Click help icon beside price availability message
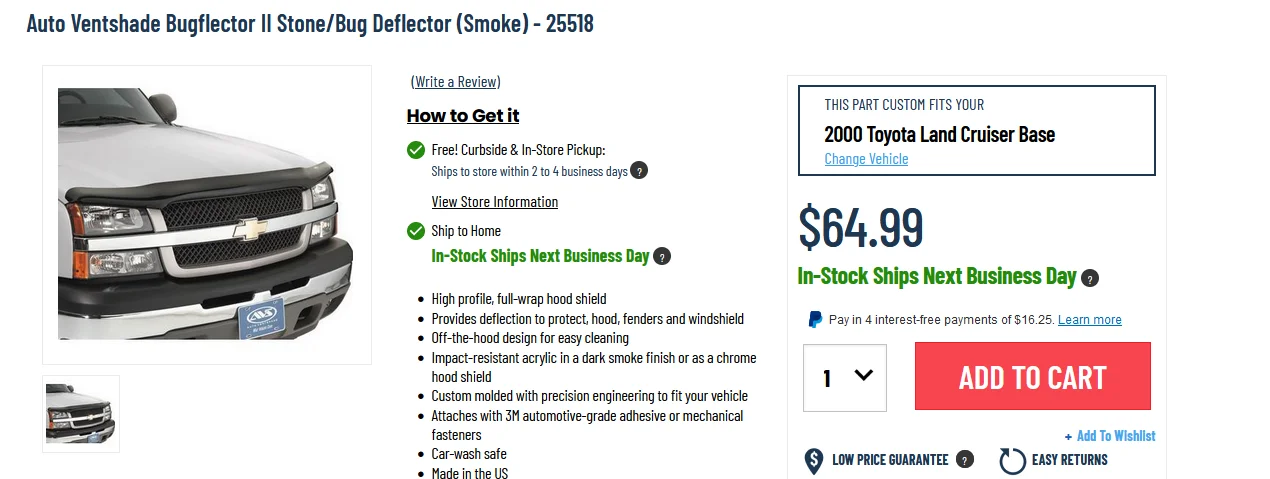This screenshot has height=479, width=1270. coord(1090,278)
